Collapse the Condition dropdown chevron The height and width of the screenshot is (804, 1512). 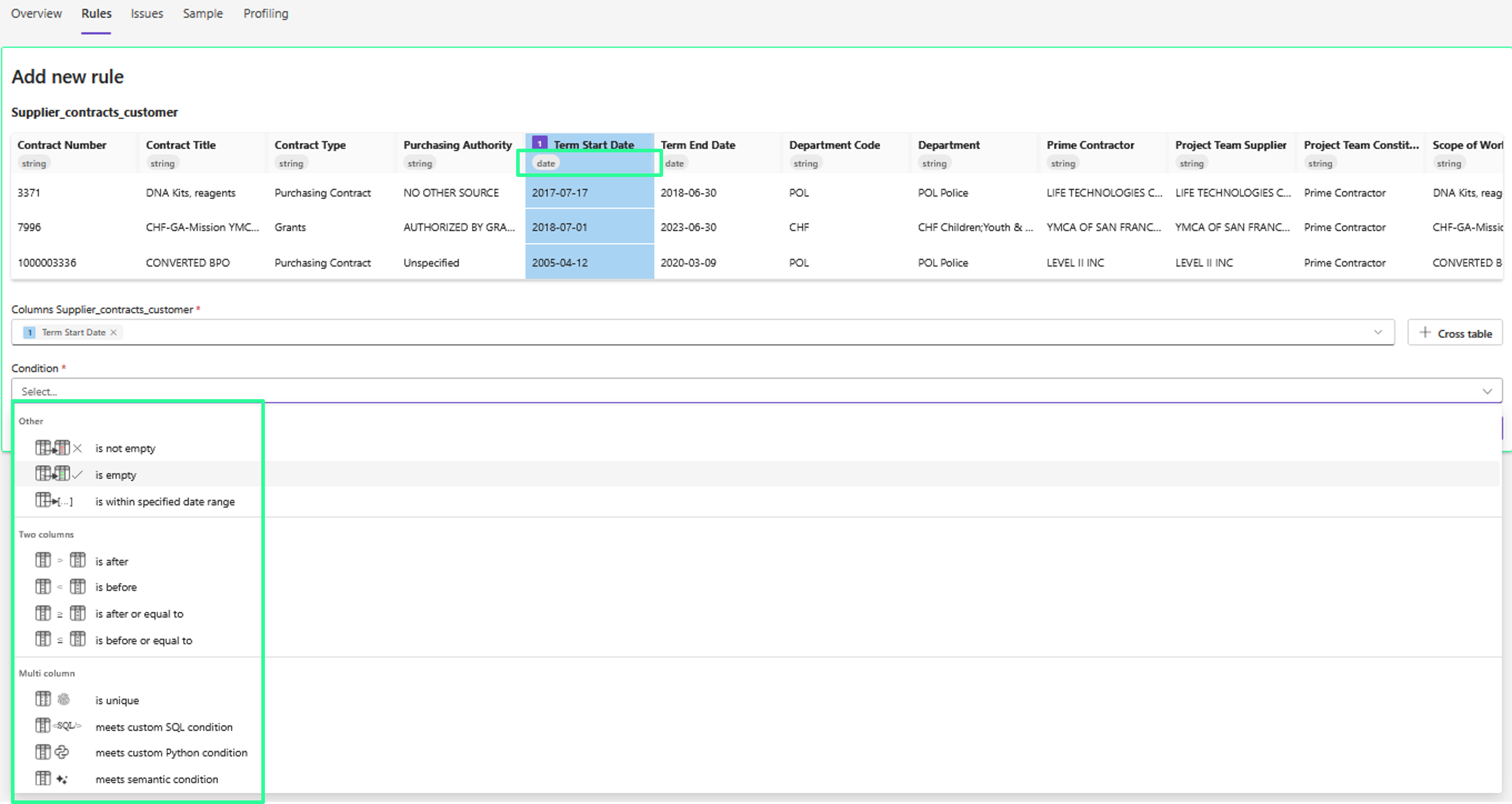click(x=1487, y=391)
